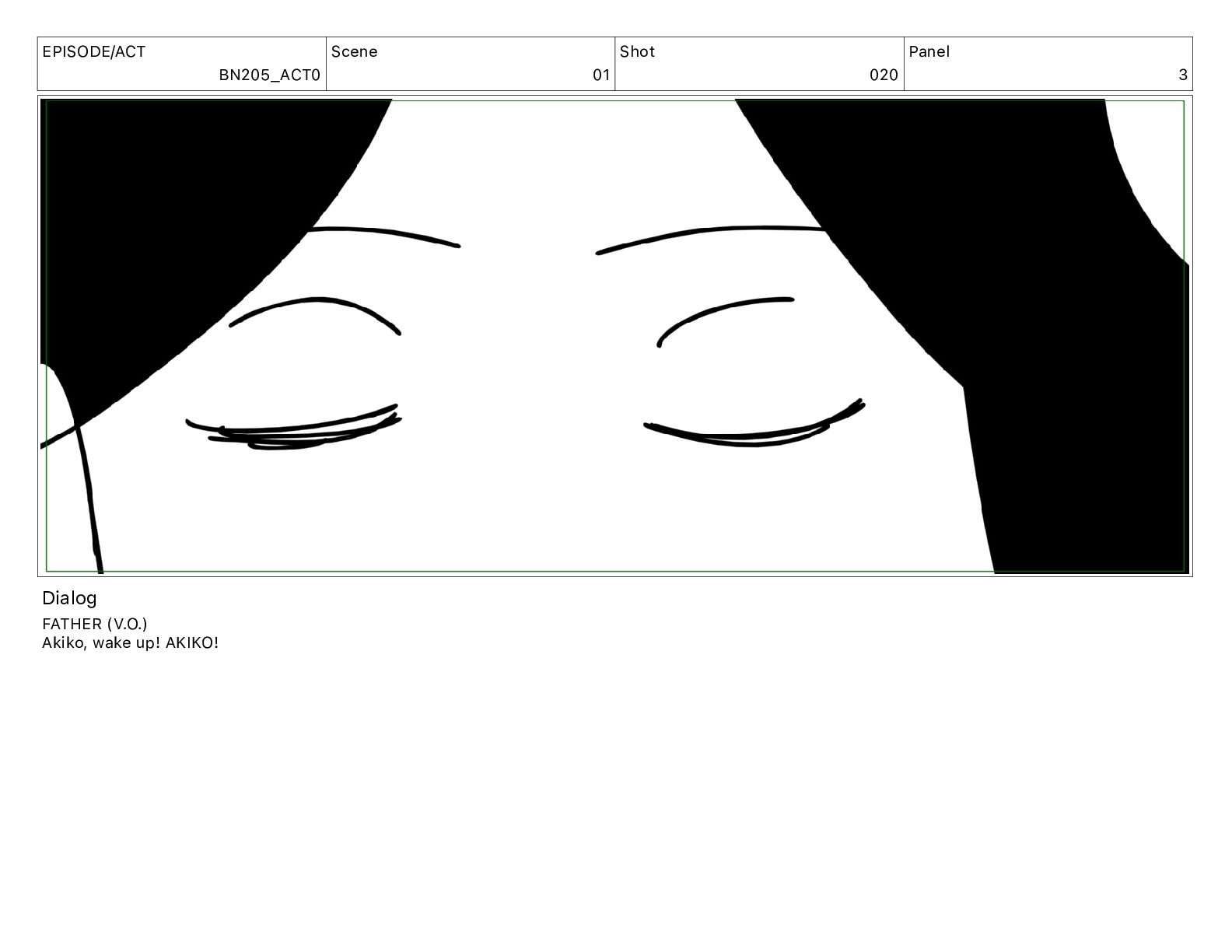Select the panel number 3
This screenshot has height=952, width=1232.
pyautogui.click(x=1183, y=75)
